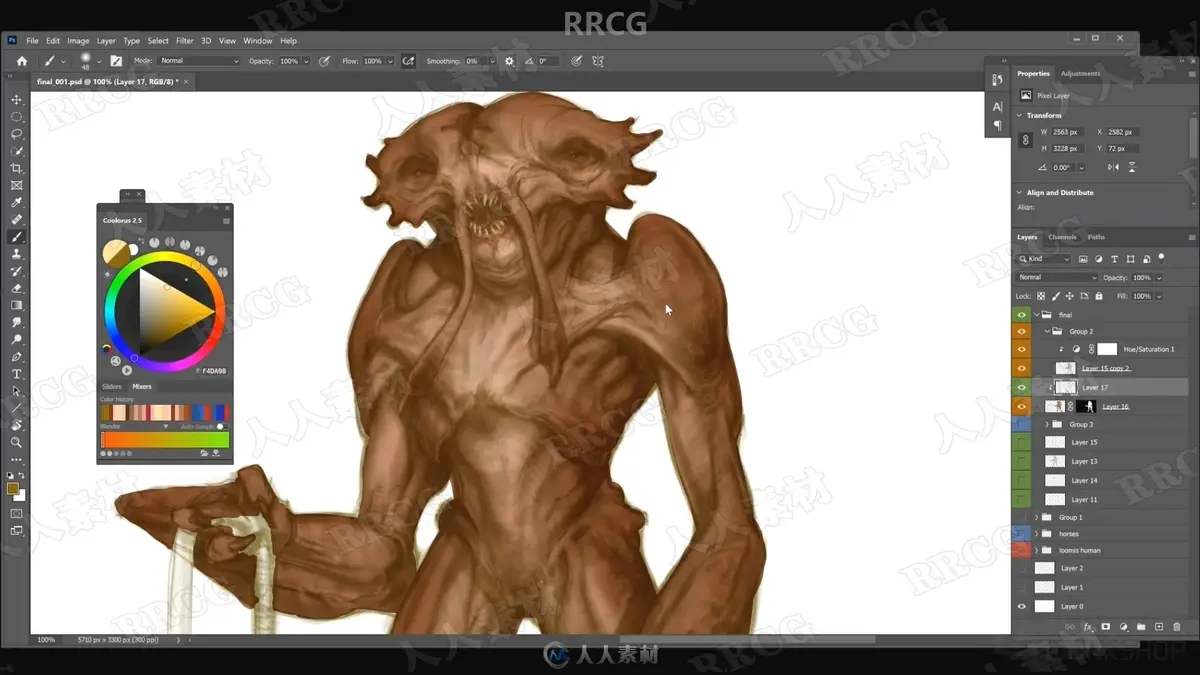Select the Frame tool
1200x675 pixels.
(16, 185)
